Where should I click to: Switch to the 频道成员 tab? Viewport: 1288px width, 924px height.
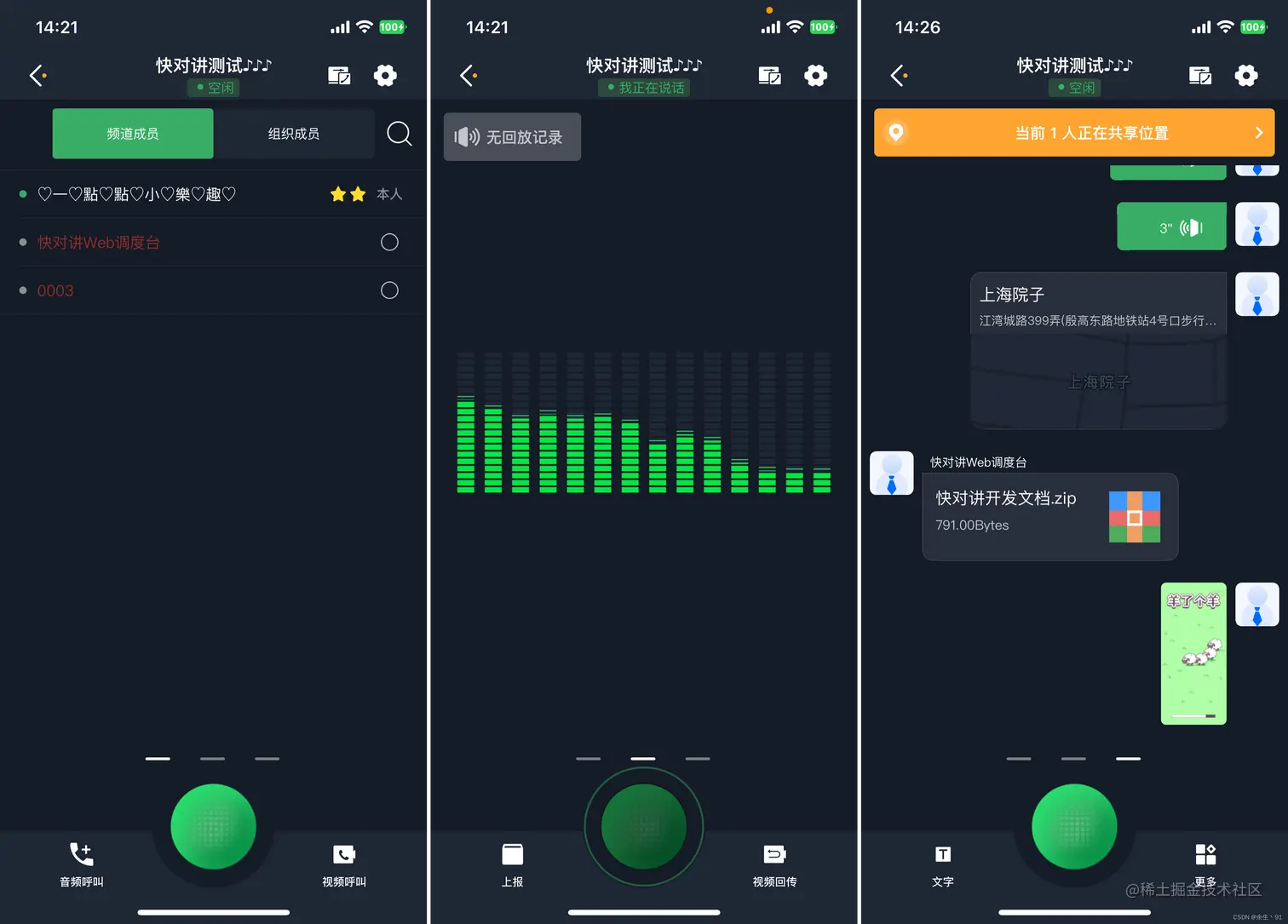(x=132, y=134)
